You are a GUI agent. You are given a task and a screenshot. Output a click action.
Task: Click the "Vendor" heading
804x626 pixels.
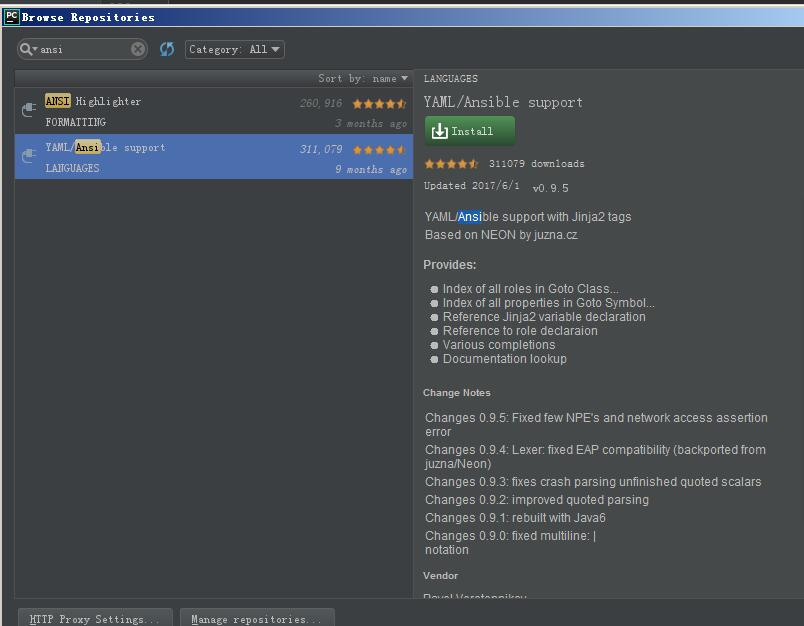(x=440, y=576)
